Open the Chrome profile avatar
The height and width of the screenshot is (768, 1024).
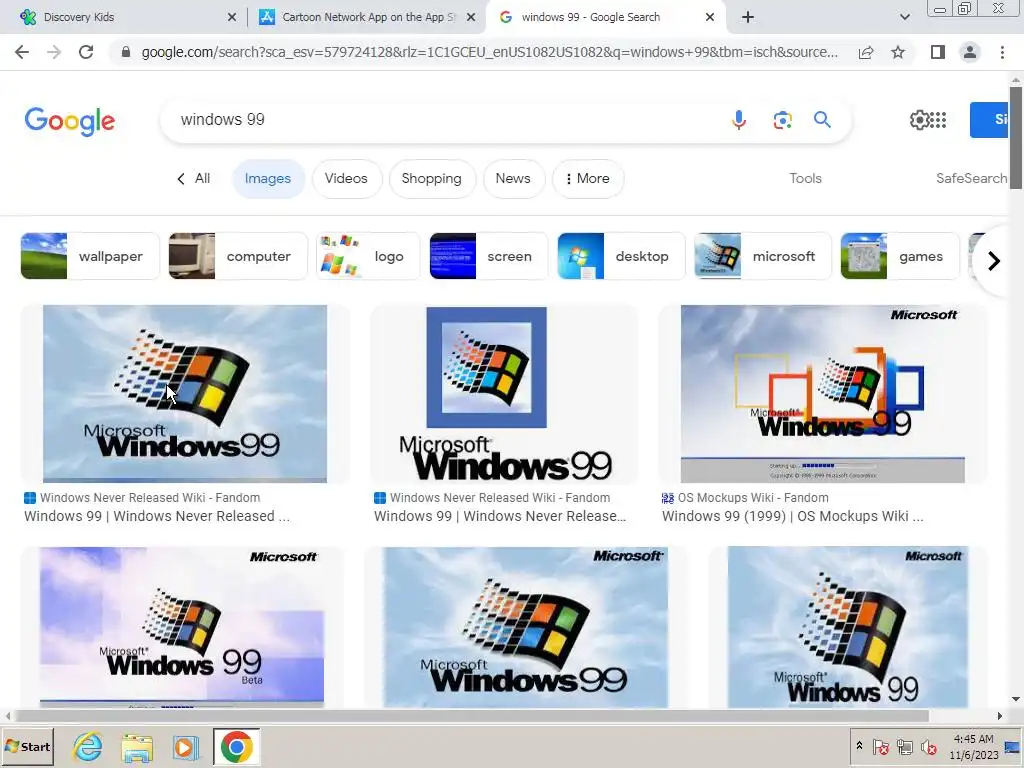coord(970,52)
